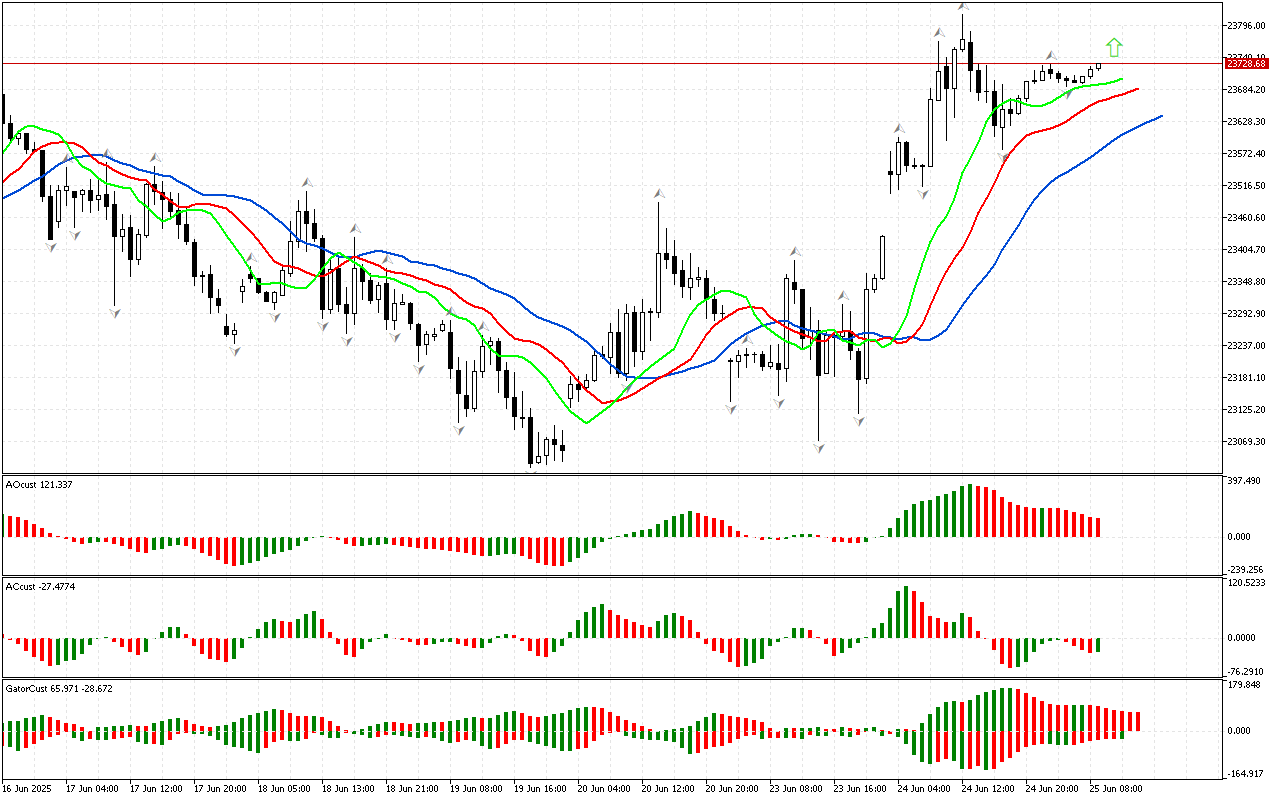
Task: Click the green up arrow signal
Action: pyautogui.click(x=1114, y=47)
